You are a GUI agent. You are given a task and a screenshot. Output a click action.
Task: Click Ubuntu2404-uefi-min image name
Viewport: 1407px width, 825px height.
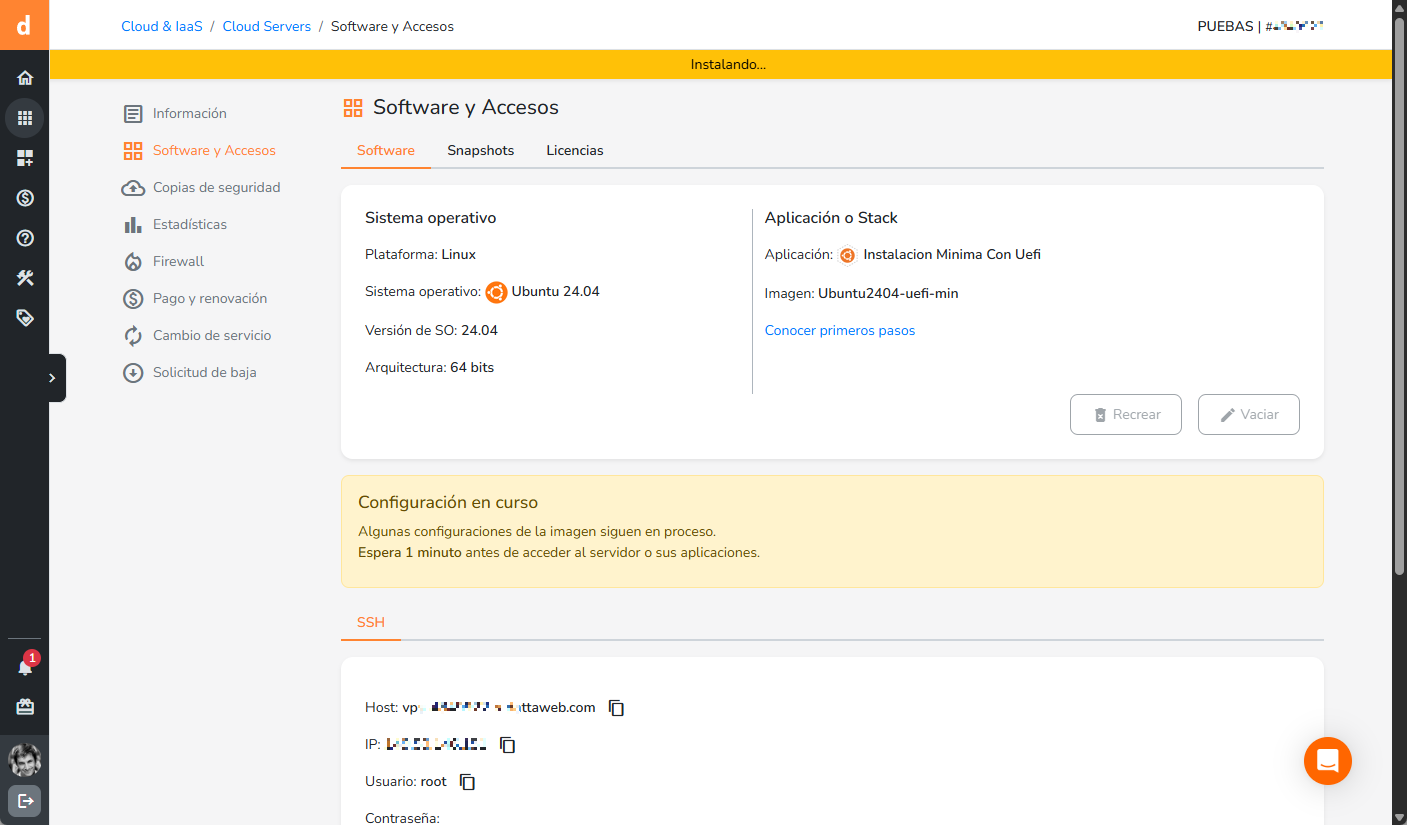pos(889,294)
